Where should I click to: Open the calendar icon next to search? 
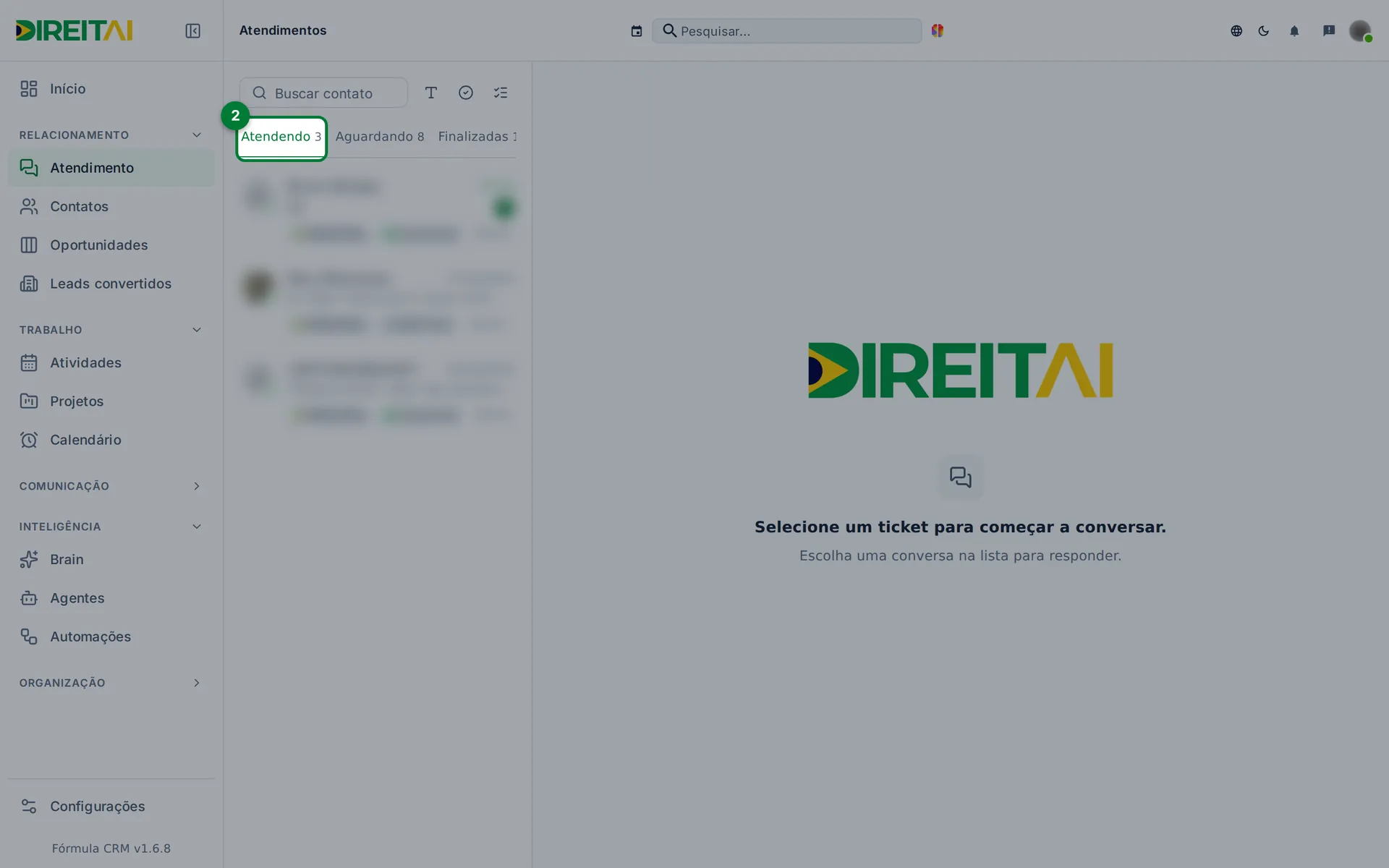pos(637,31)
